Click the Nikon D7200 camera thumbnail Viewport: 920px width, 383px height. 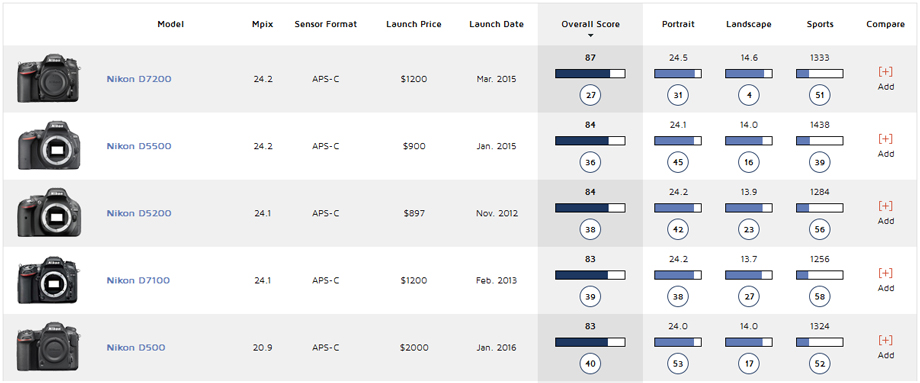click(49, 79)
